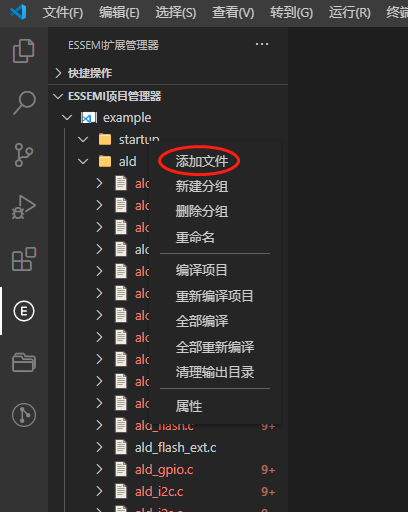Click the three-dot more actions button
408x512 pixels.
click(262, 44)
